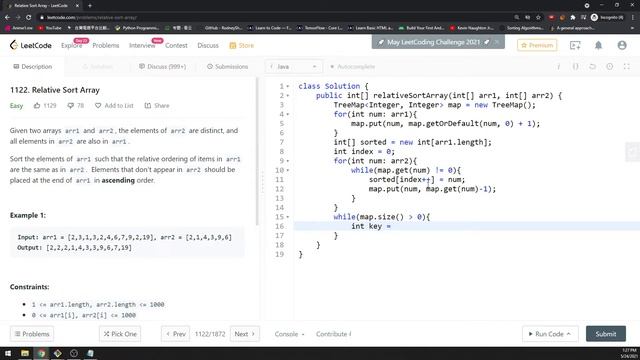Click the Share button
Image resolution: width=640 pixels, height=360 pixels.
click(157, 106)
